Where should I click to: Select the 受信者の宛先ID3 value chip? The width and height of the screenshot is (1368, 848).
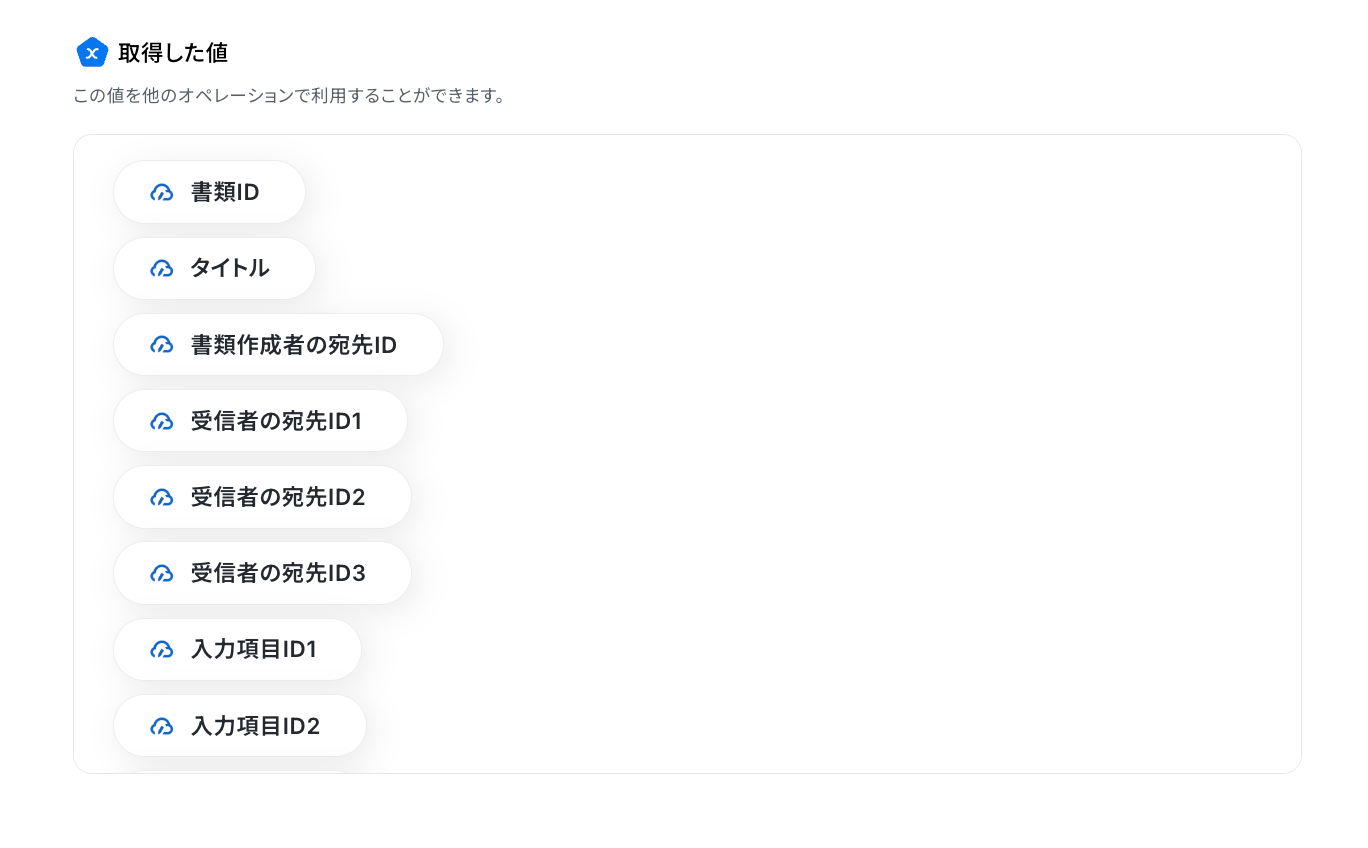(x=262, y=573)
